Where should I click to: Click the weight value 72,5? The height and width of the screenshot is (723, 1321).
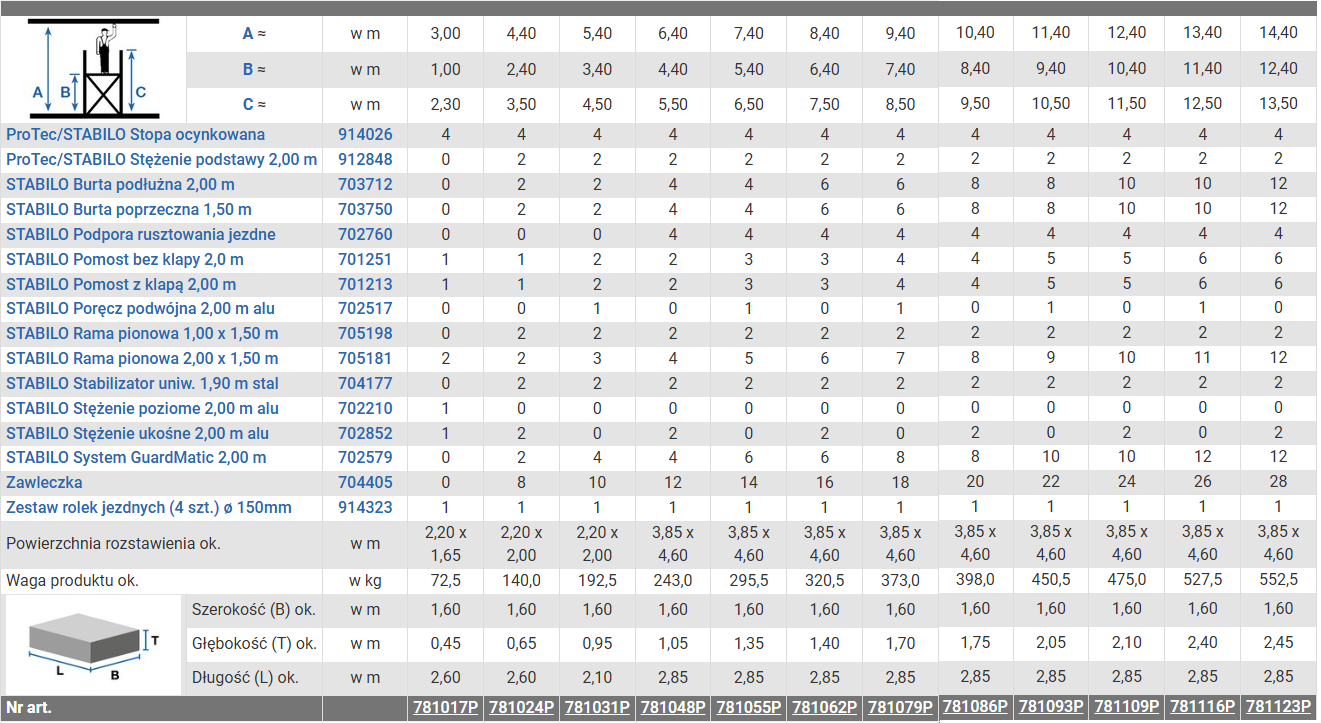446,581
